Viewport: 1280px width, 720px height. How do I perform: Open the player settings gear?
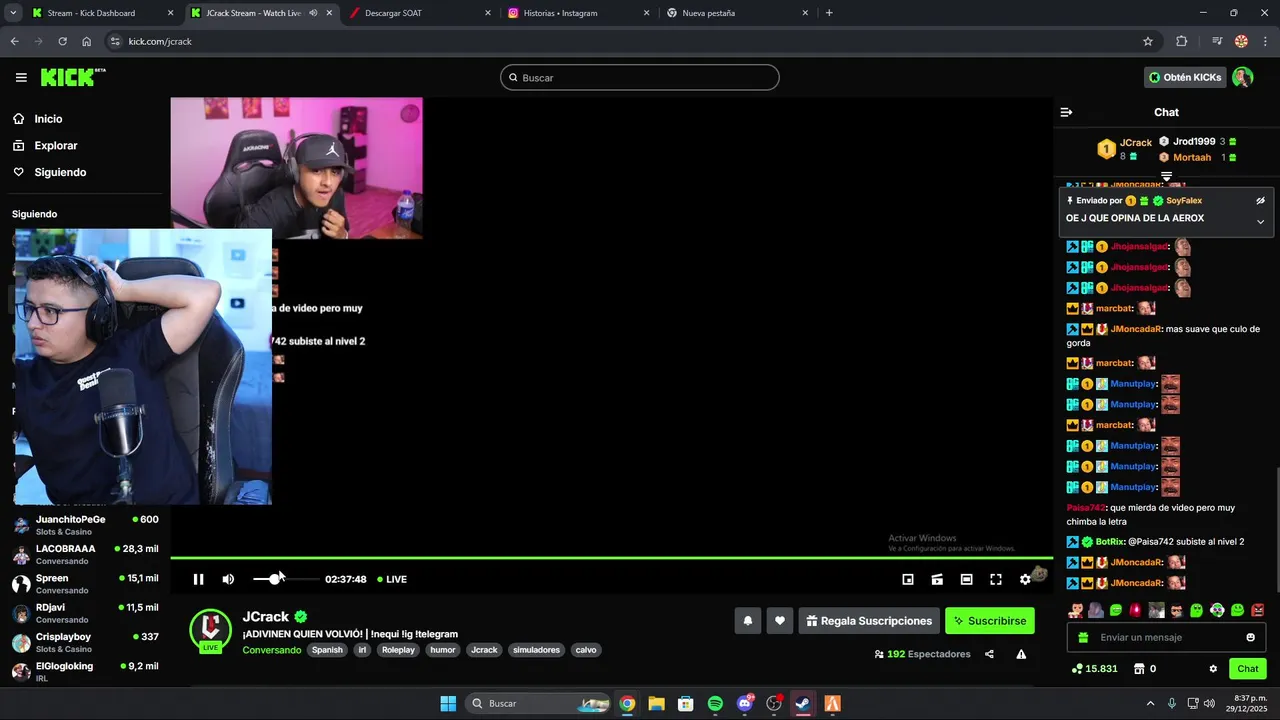tap(1025, 579)
